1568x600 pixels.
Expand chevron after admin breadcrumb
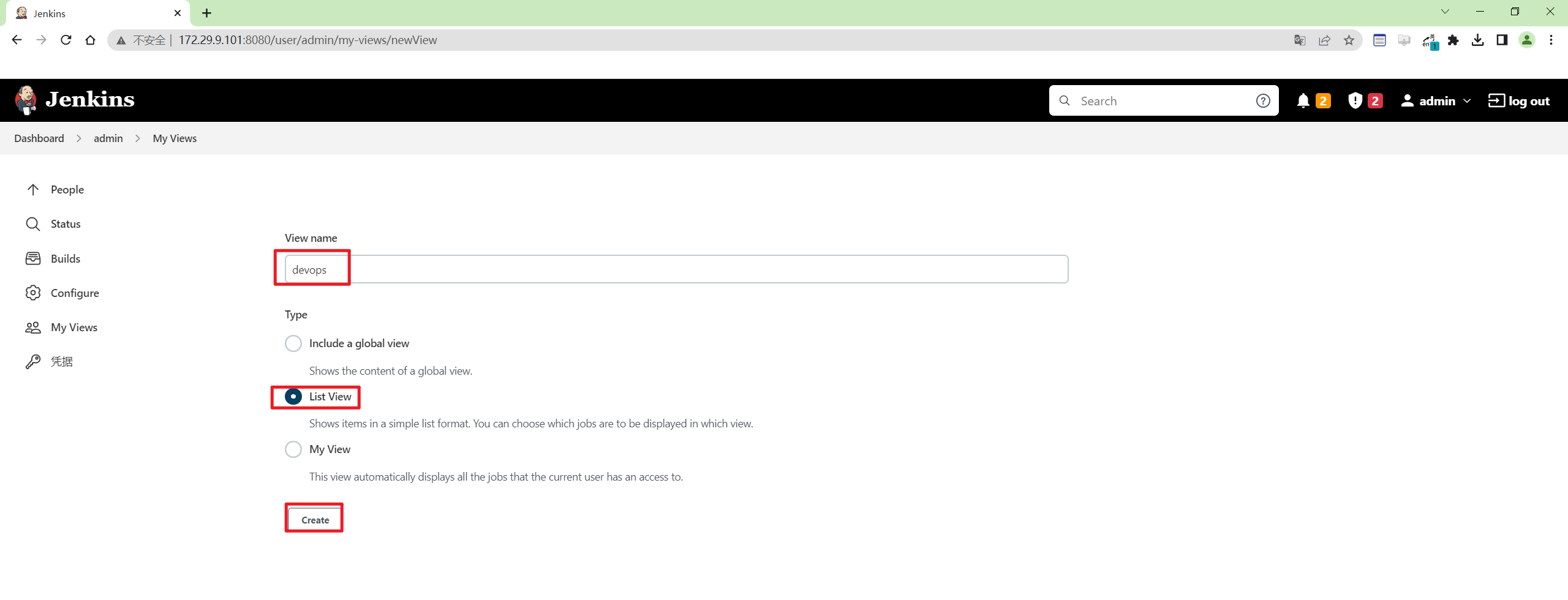pos(138,138)
